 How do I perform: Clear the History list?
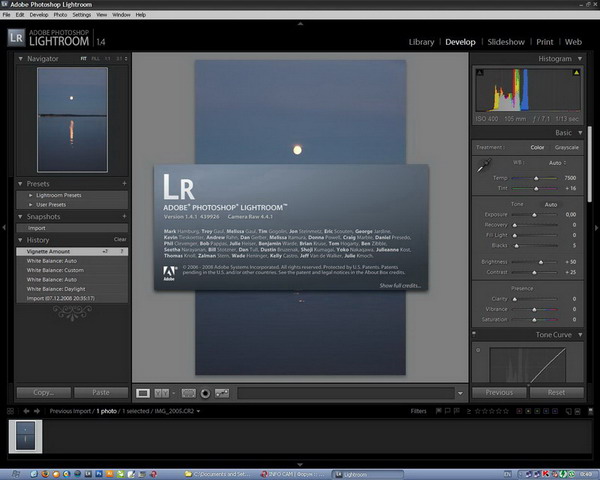[120, 239]
